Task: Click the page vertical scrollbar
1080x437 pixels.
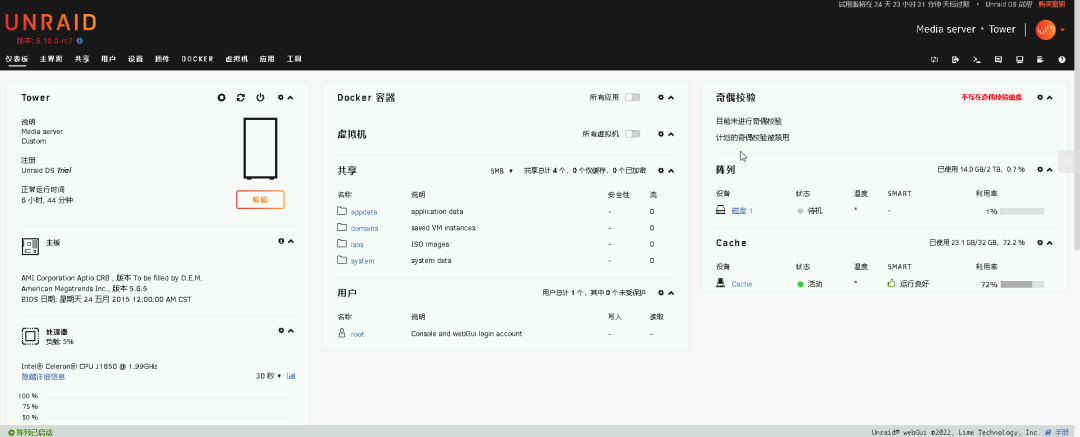Action: pos(1077,159)
